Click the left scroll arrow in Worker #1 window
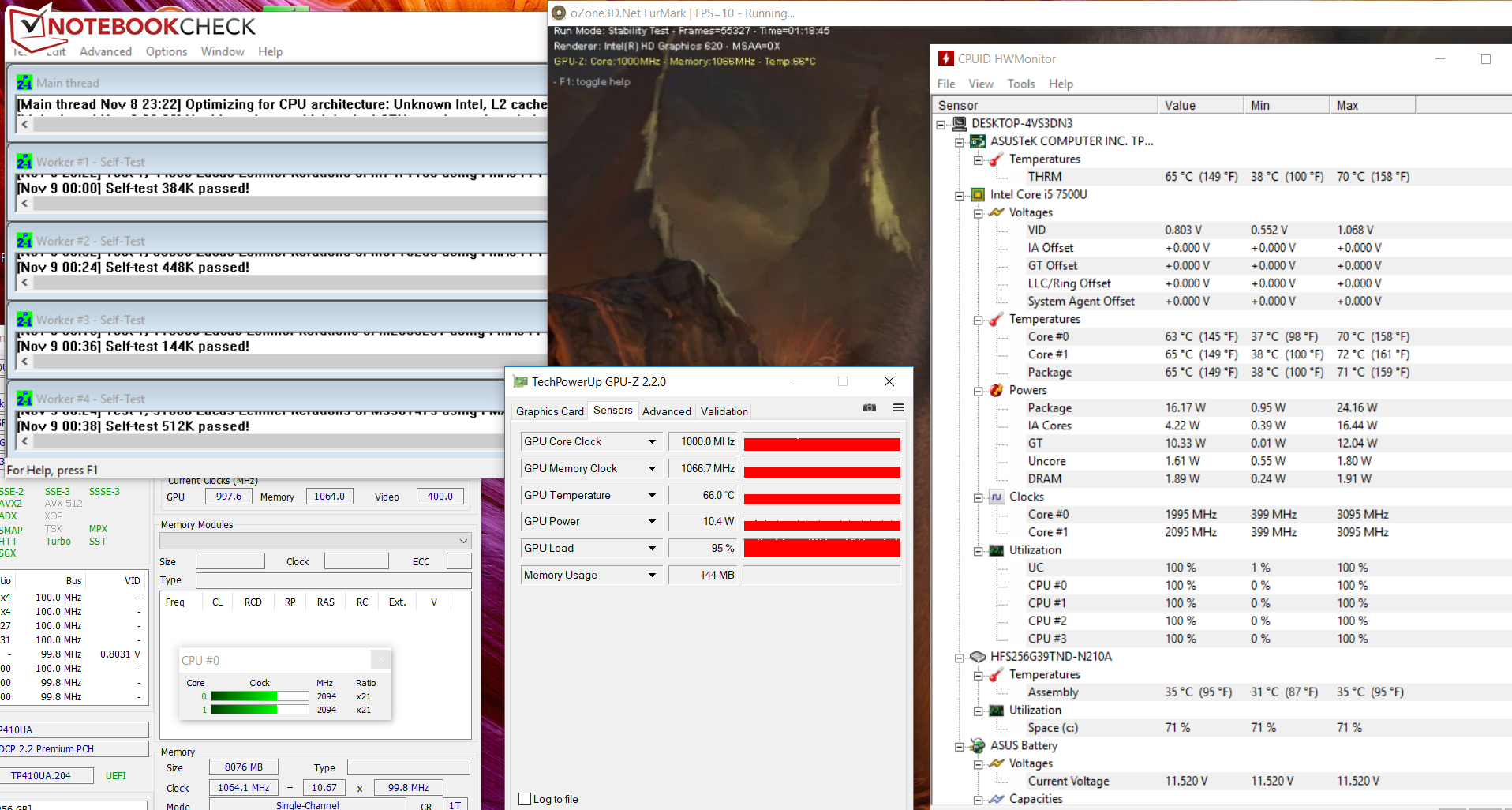Screen dimensions: 1512x810 (x=25, y=203)
